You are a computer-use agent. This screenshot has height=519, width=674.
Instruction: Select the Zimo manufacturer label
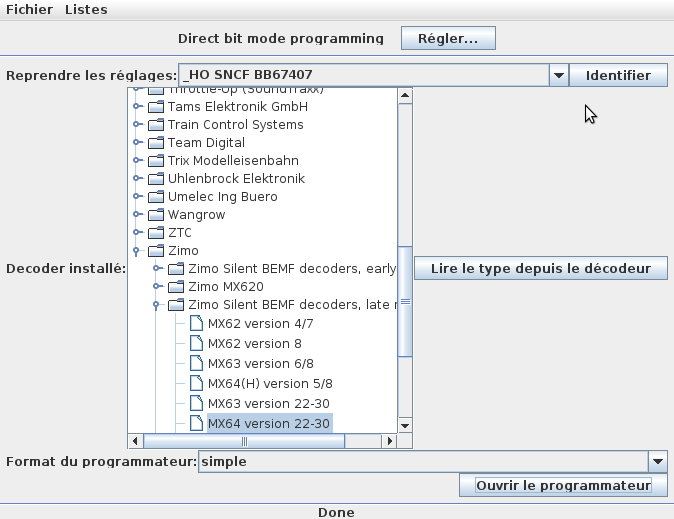183,251
